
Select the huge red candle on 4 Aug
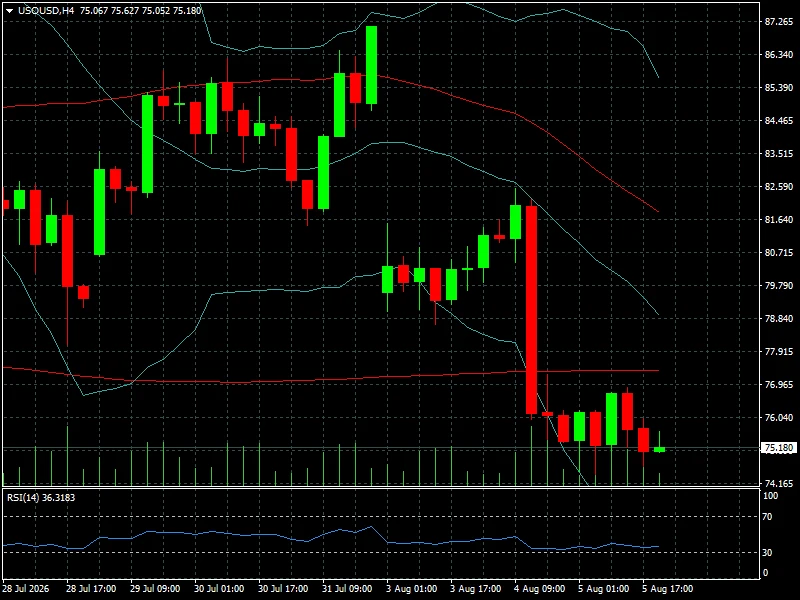(x=531, y=310)
